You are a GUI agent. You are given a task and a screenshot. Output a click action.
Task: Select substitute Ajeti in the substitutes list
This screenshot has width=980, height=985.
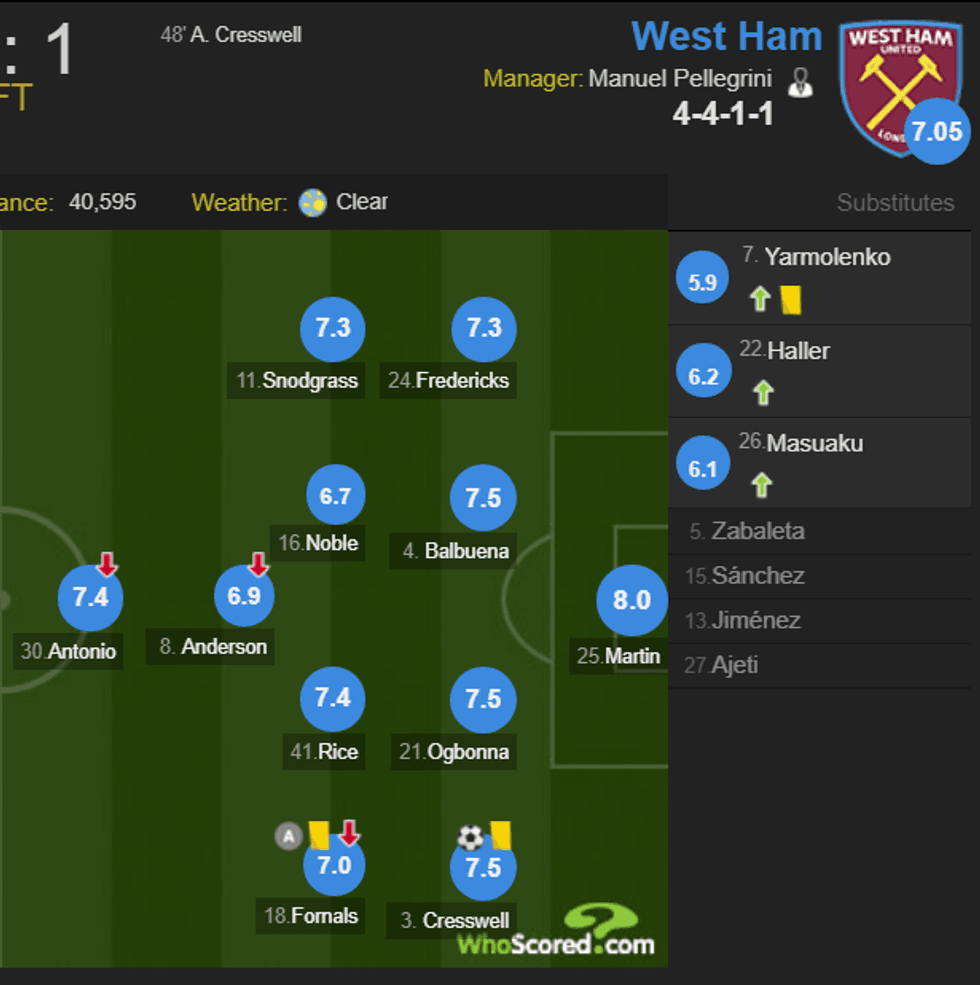734,665
